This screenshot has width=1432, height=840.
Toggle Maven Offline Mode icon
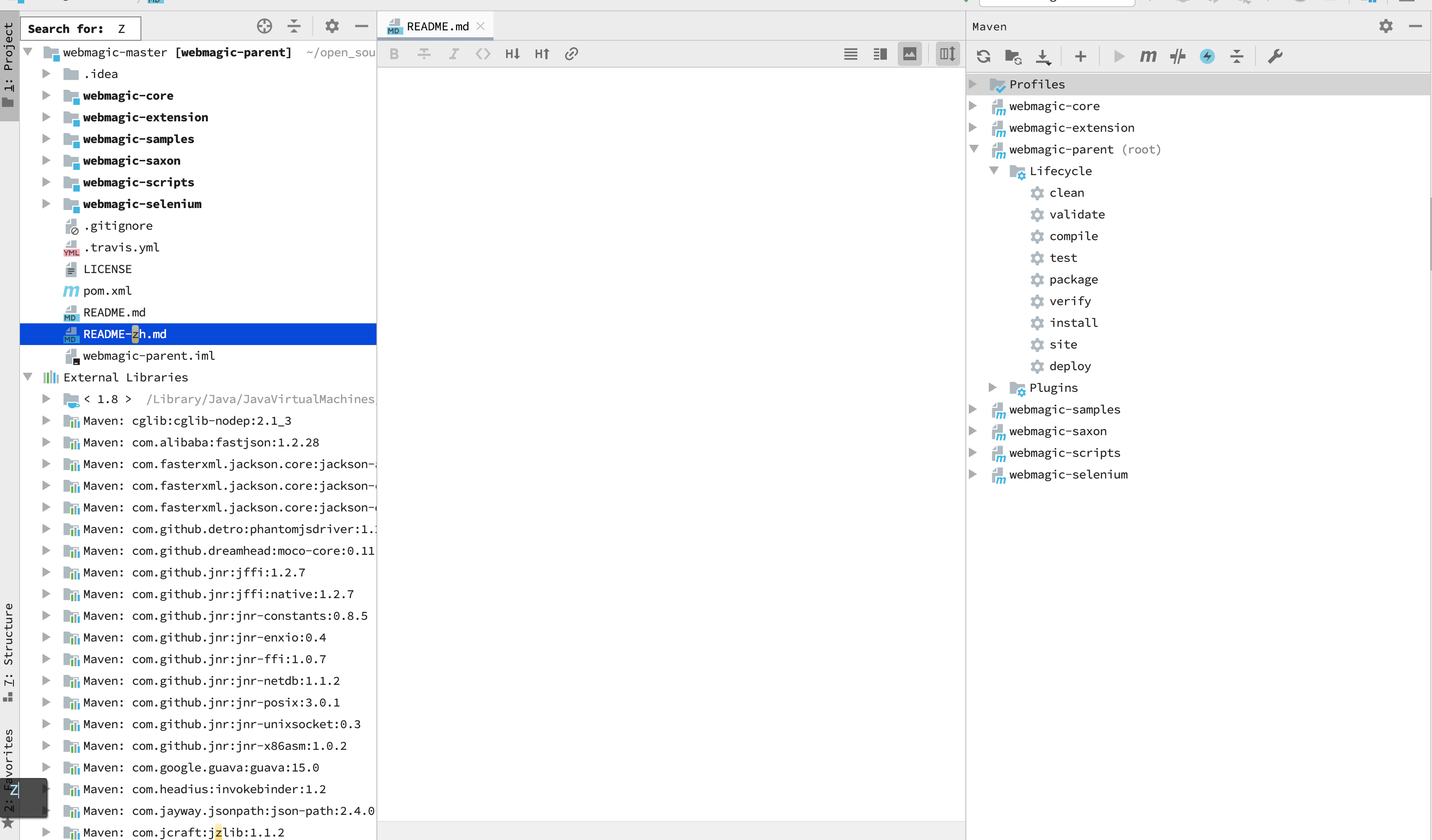click(x=1177, y=56)
